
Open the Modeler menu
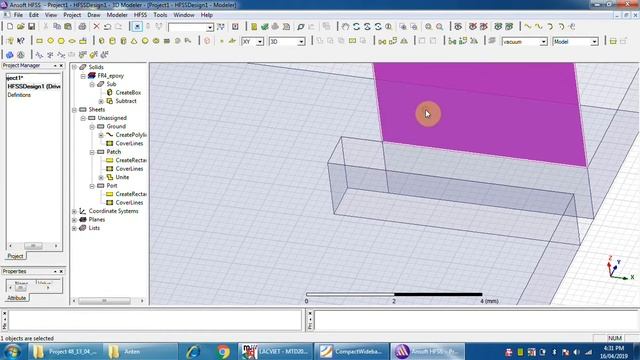click(x=117, y=15)
